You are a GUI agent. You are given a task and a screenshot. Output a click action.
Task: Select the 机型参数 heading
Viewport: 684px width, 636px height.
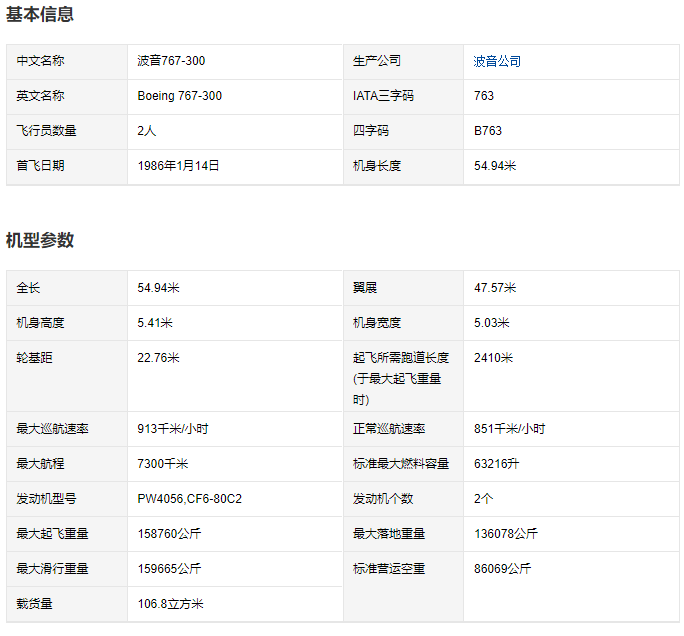click(40, 240)
